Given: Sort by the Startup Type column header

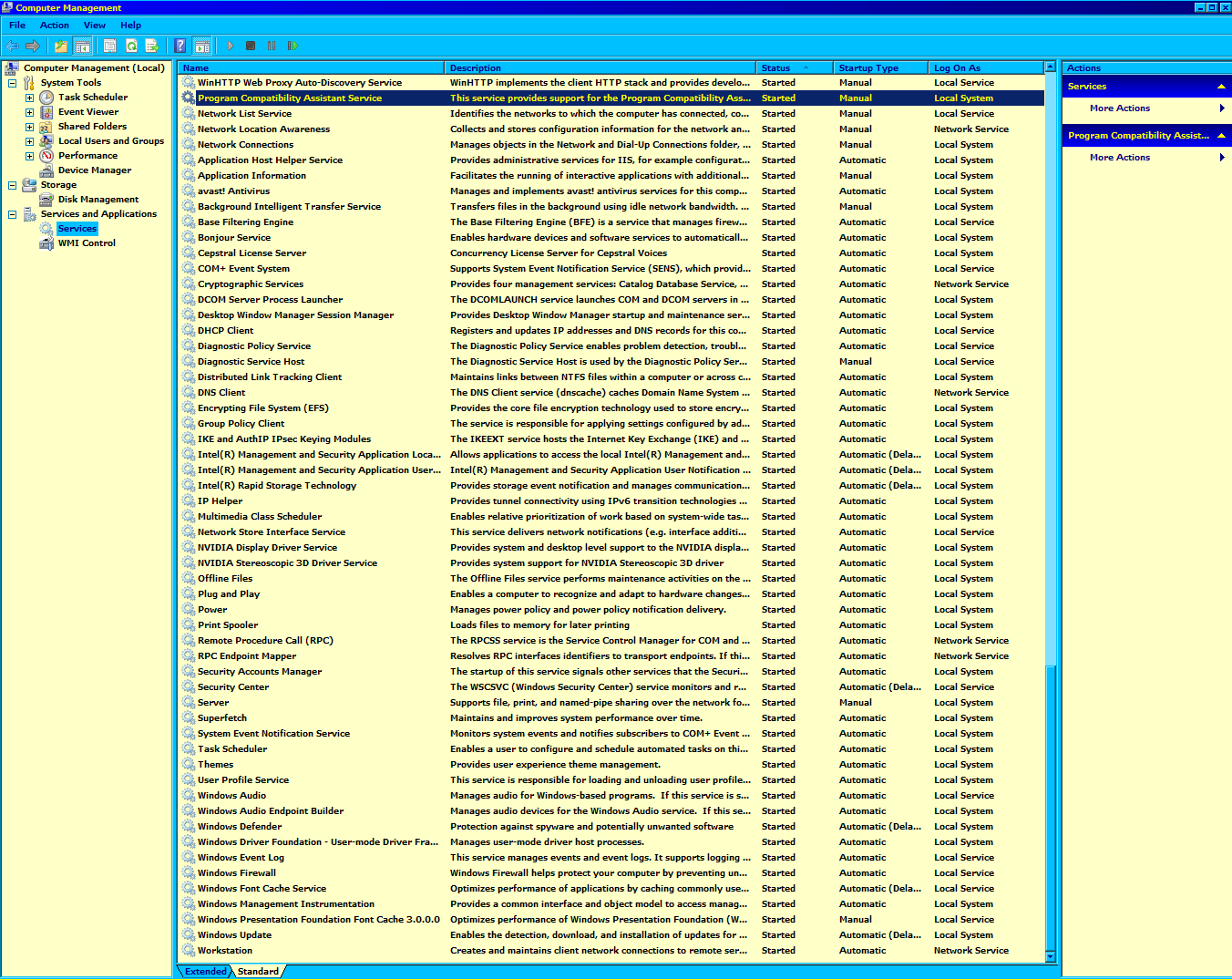Looking at the screenshot, I should 881,68.
